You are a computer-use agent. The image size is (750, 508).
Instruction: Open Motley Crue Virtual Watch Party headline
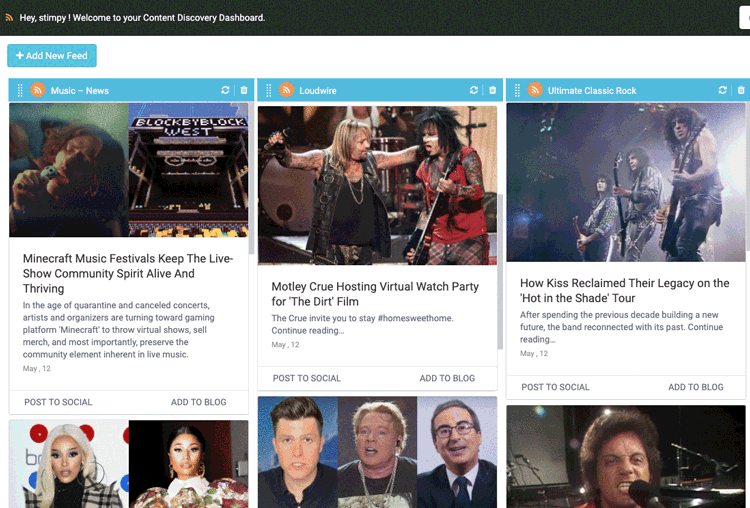click(x=375, y=294)
